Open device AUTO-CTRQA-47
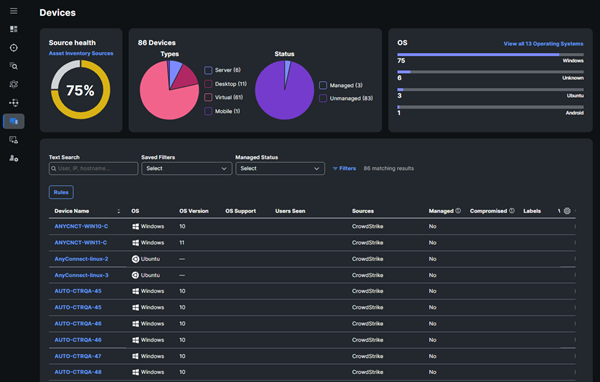This screenshot has width=600, height=382. pos(78,356)
